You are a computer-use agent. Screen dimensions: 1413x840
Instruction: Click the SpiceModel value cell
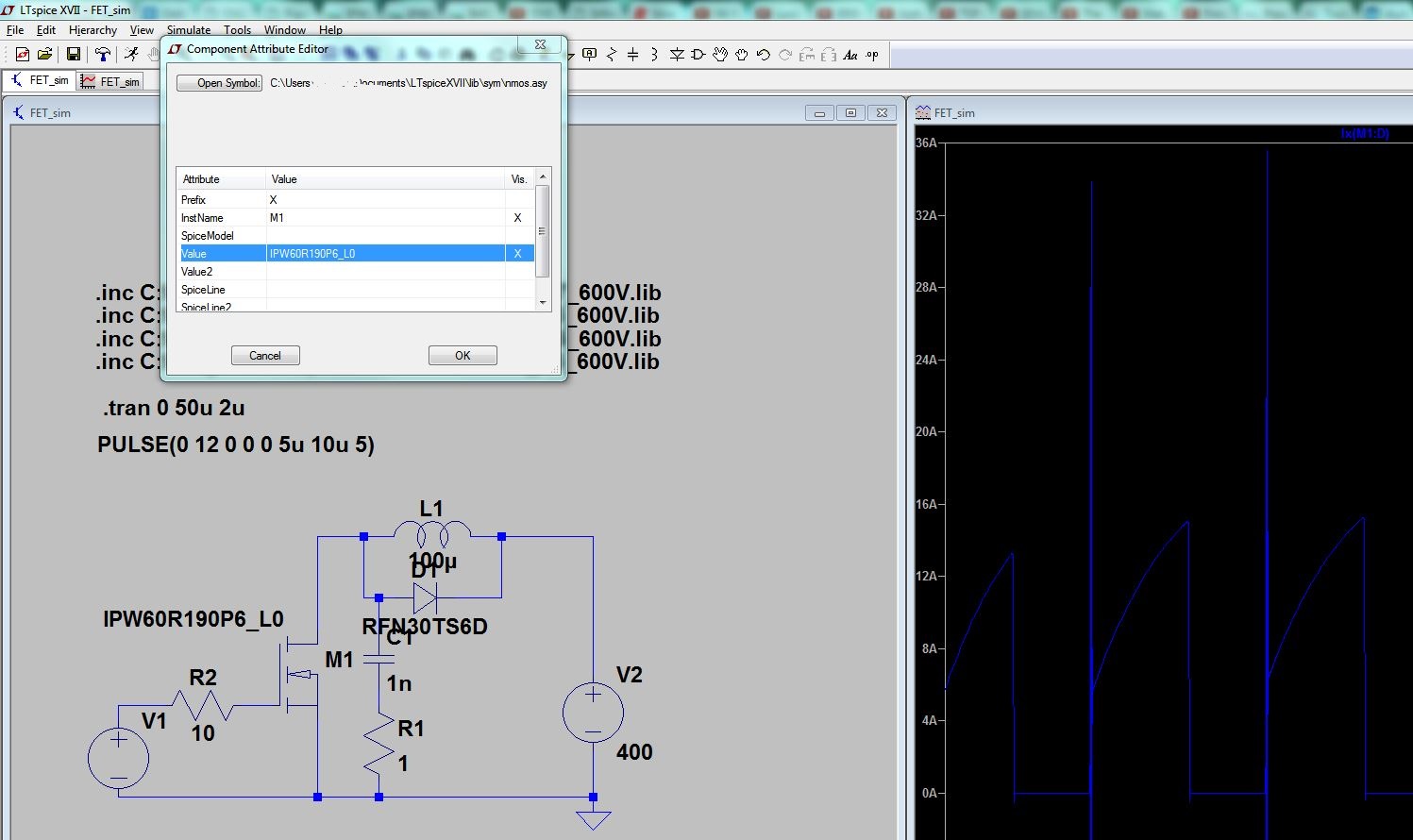pyautogui.click(x=385, y=236)
